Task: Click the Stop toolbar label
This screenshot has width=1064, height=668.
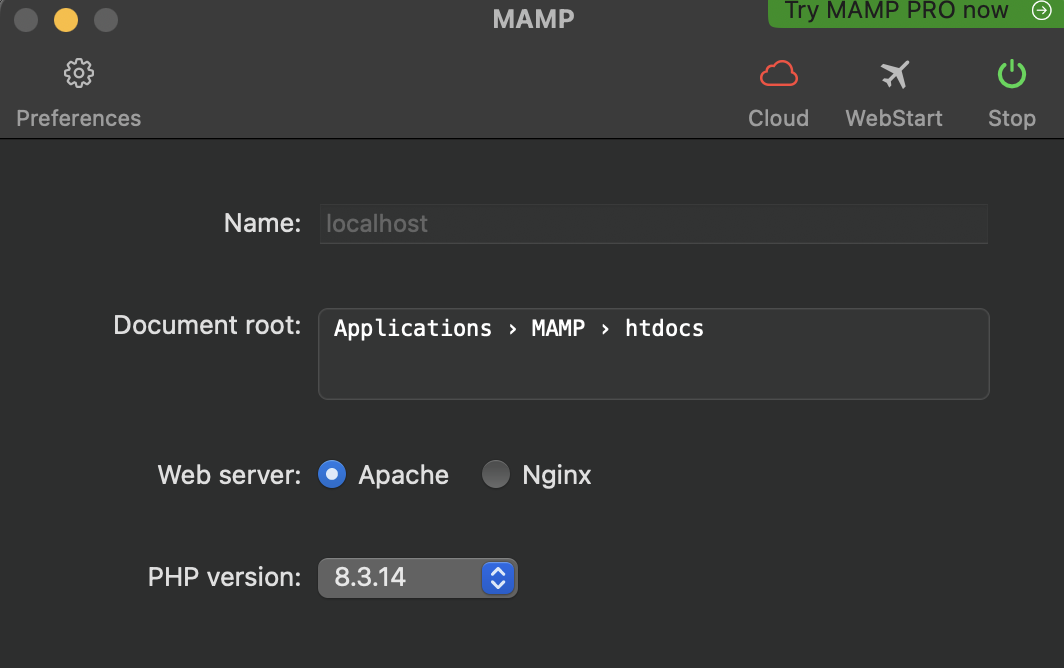Action: [x=1011, y=118]
